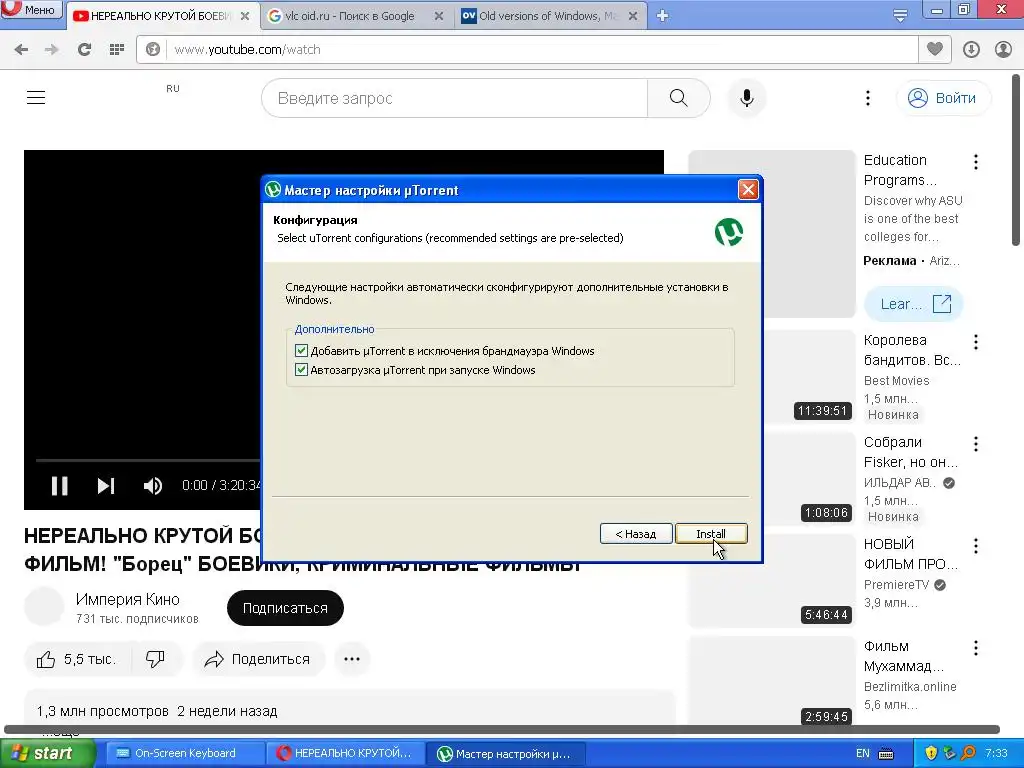Viewport: 1024px width, 768px height.
Task: Toggle 'Автозагрузка µTorrent при запуске Windows' checkbox
Action: [x=301, y=370]
